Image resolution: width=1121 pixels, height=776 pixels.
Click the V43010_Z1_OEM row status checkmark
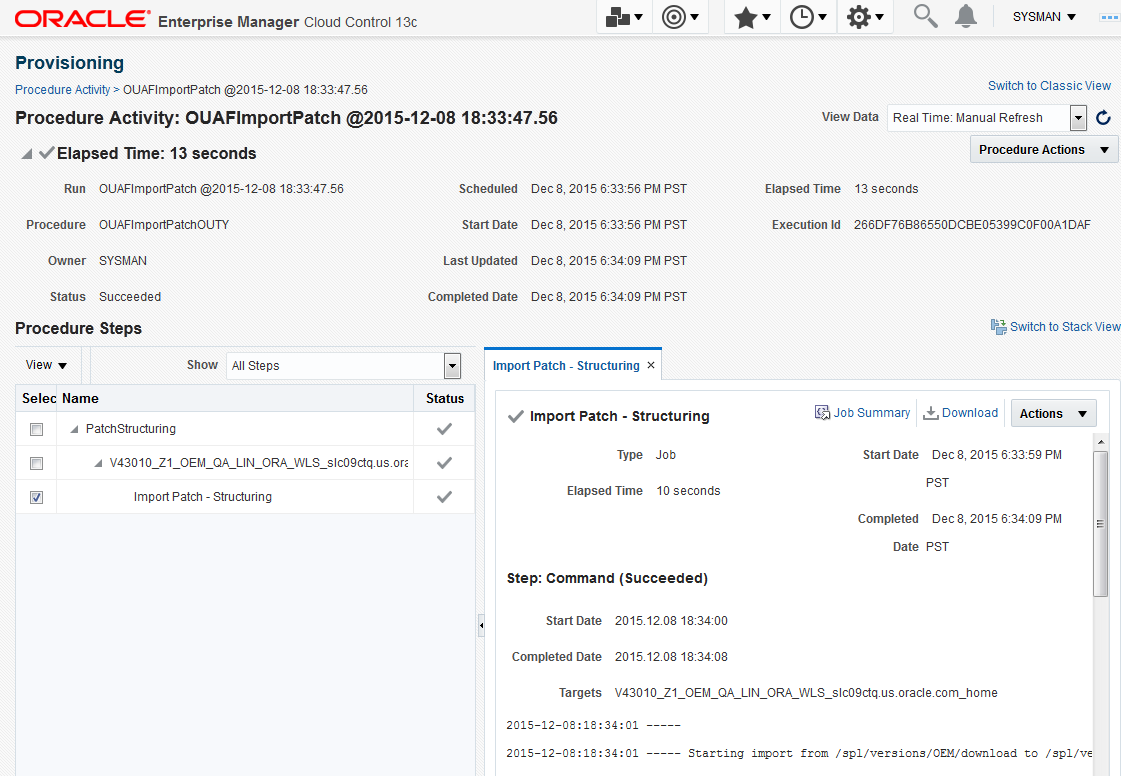tap(444, 463)
